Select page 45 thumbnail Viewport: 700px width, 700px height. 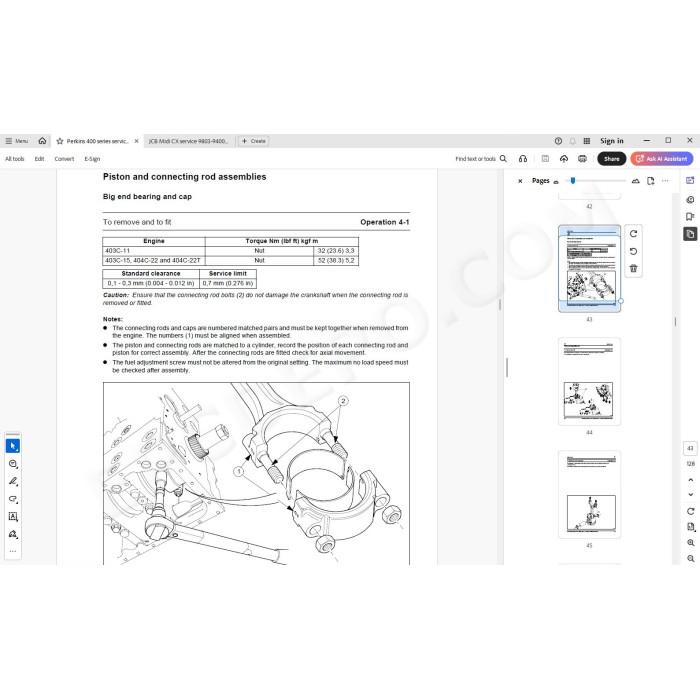[589, 495]
